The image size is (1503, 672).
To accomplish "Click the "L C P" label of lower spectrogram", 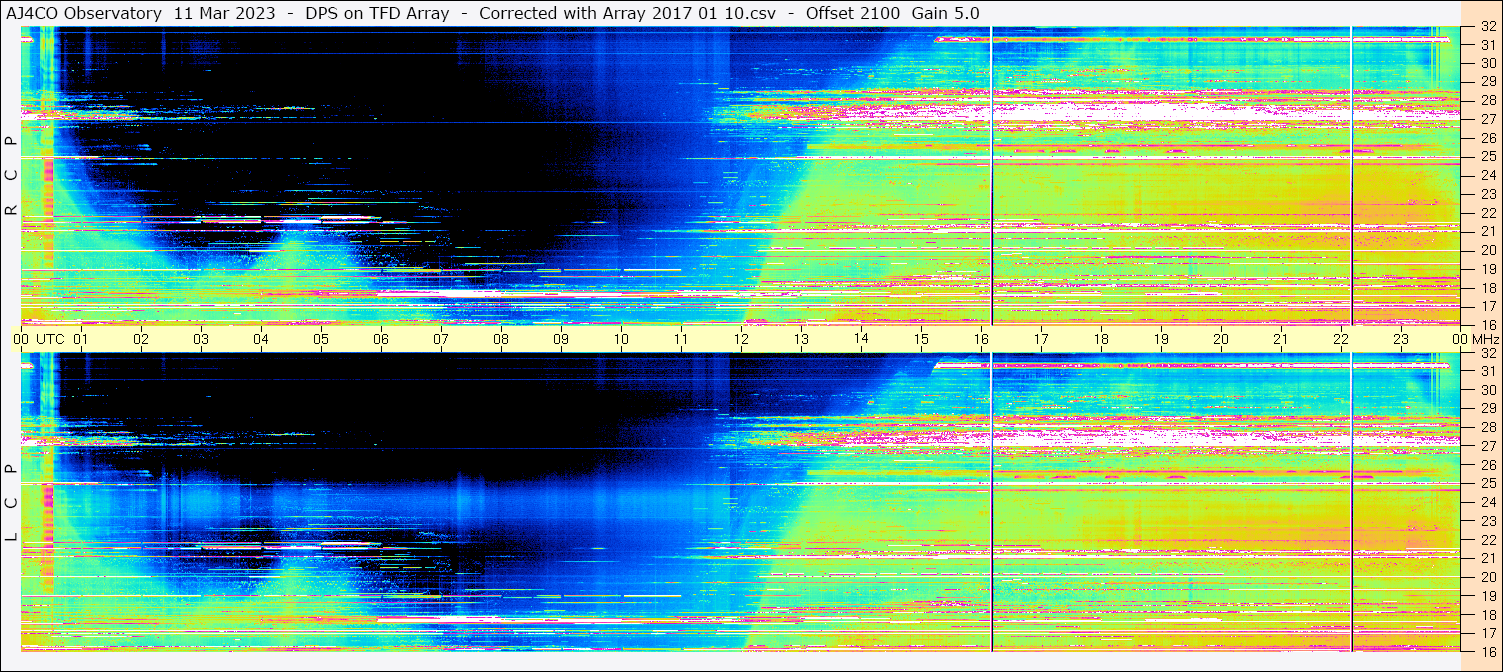I will coord(12,503).
